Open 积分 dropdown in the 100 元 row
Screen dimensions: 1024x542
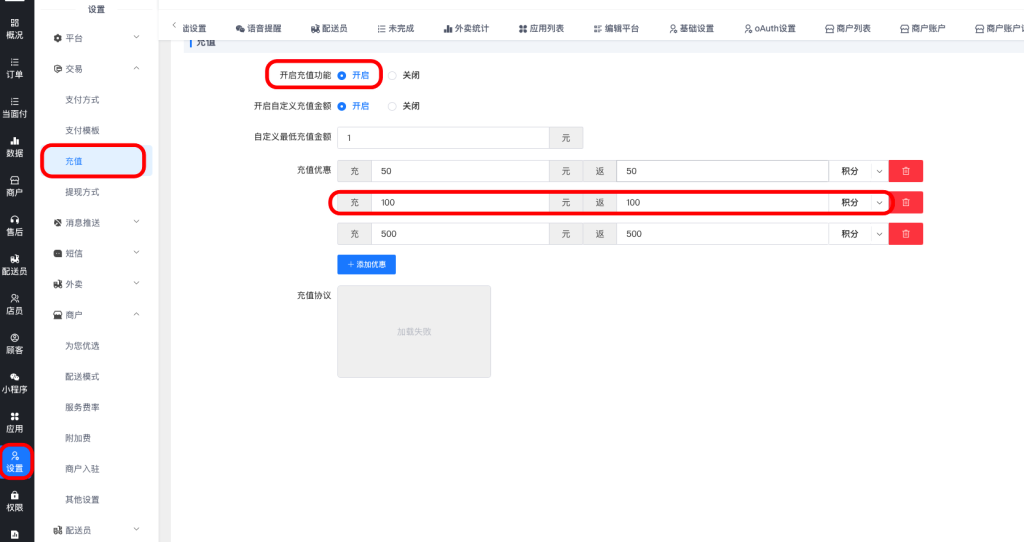point(859,202)
